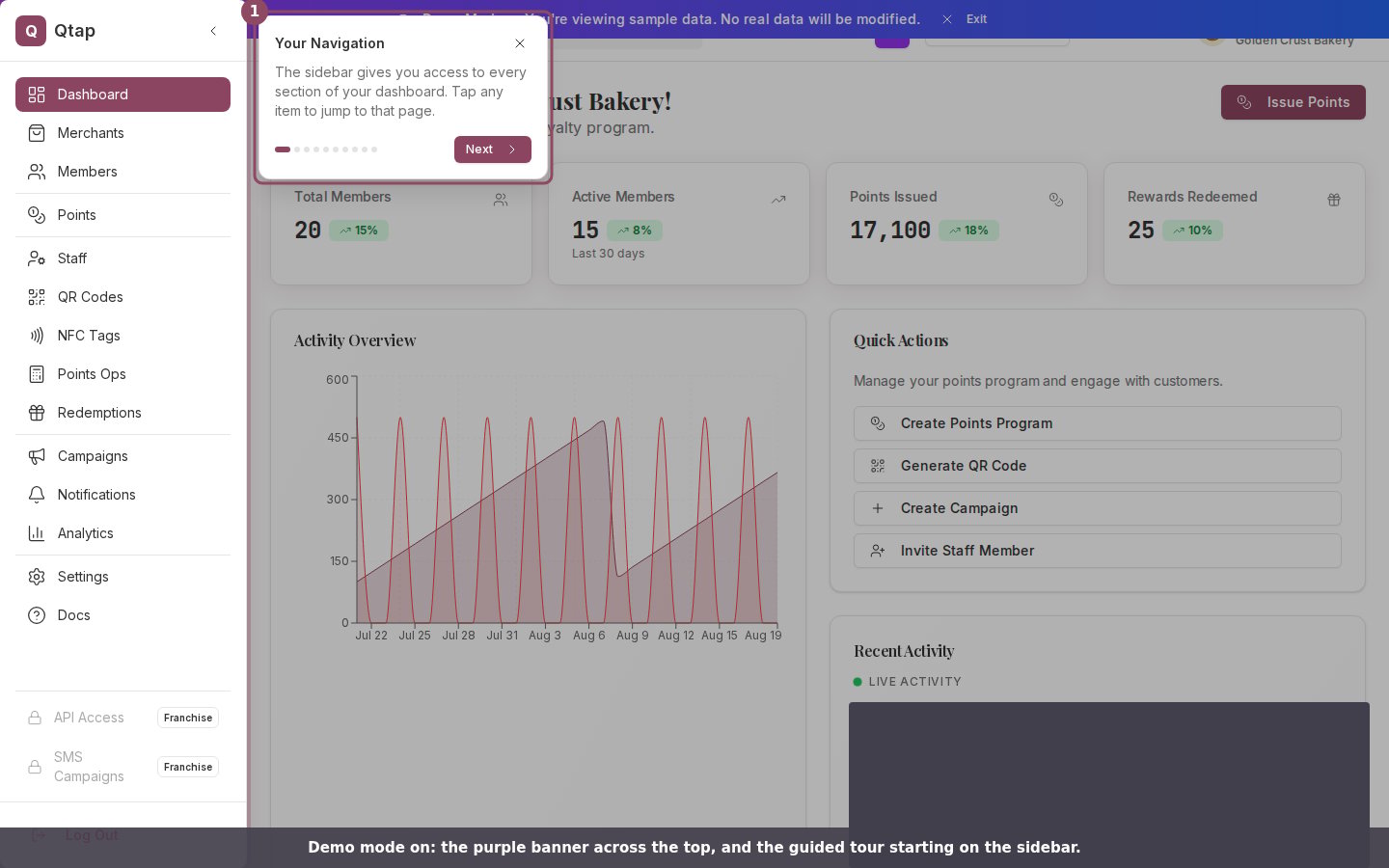Open NFC Tags via its signal icon
The height and width of the screenshot is (868, 1389).
click(37, 336)
